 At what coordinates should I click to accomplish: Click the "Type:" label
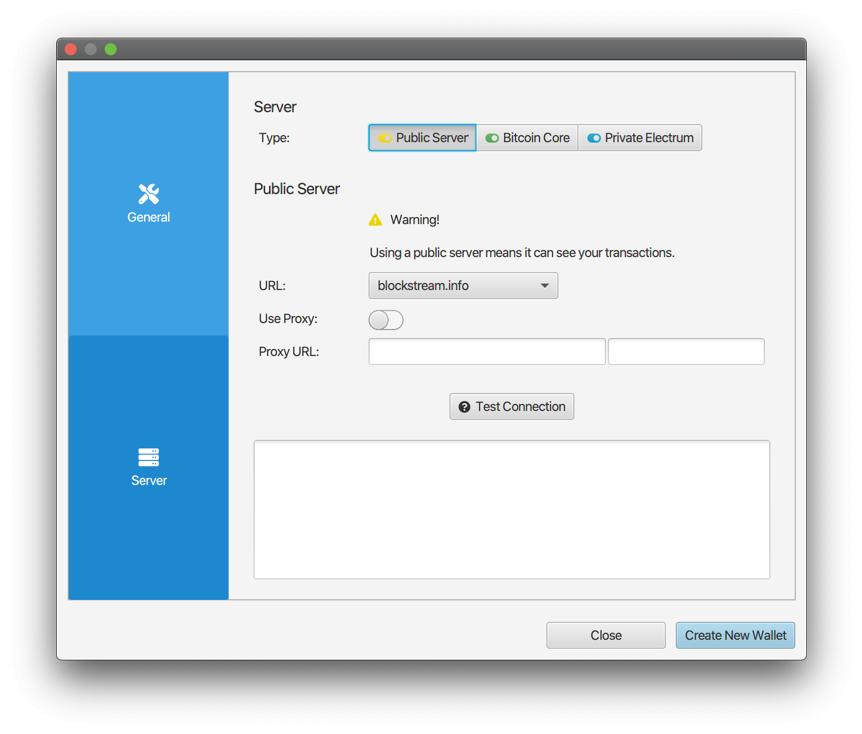pos(274,137)
